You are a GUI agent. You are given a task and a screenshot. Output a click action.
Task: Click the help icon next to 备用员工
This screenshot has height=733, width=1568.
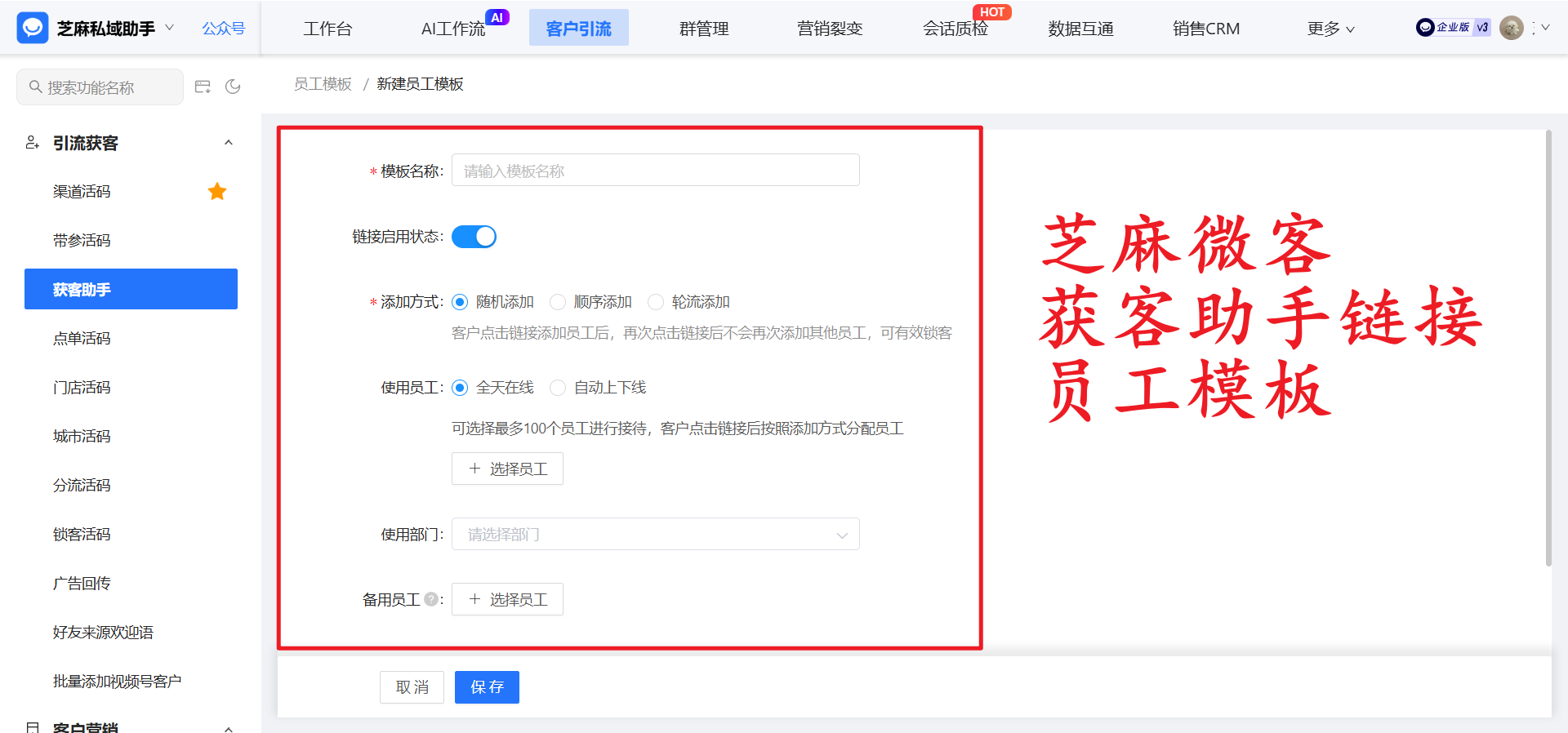431,599
